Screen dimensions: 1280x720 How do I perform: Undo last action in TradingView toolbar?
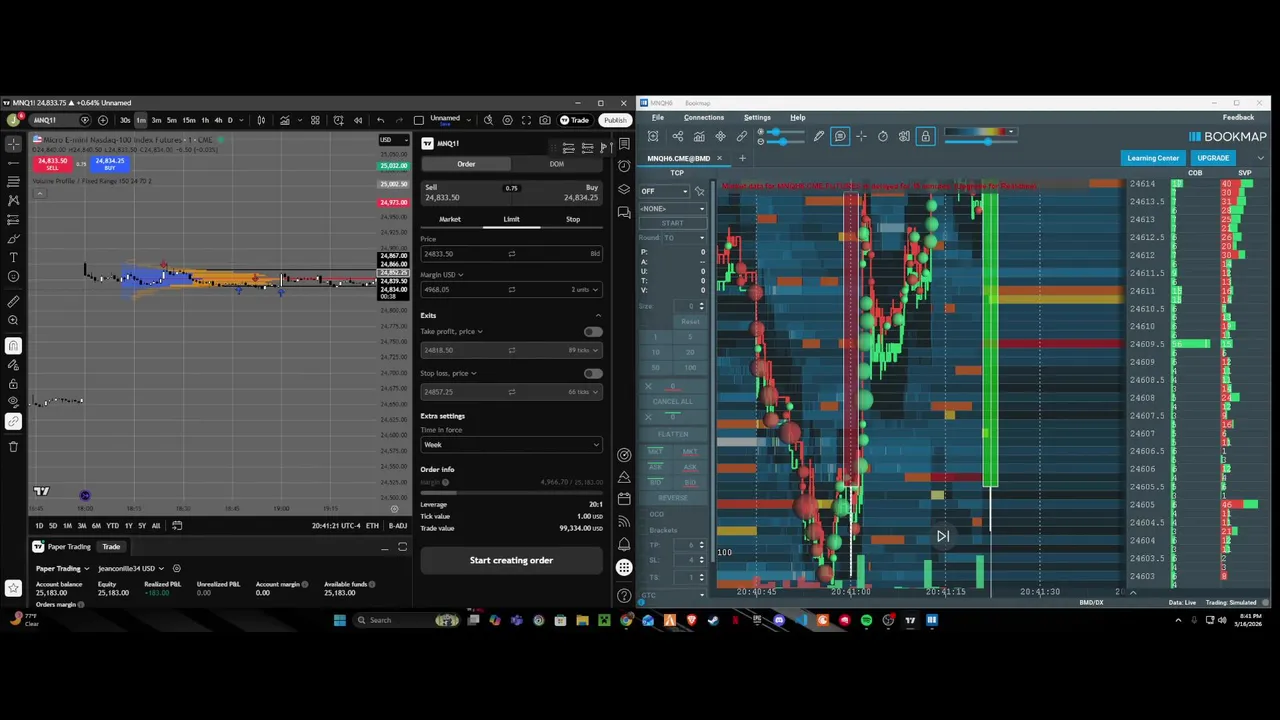coord(380,120)
